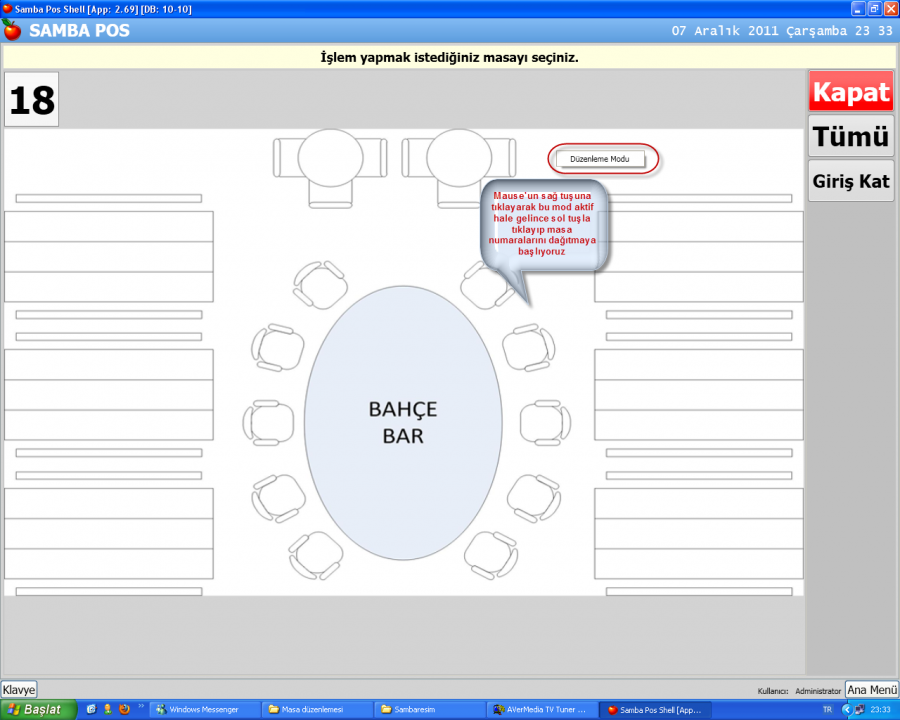The image size is (900, 720).
Task: Click the date text 07 Aralık 2011
Action: [x=726, y=31]
